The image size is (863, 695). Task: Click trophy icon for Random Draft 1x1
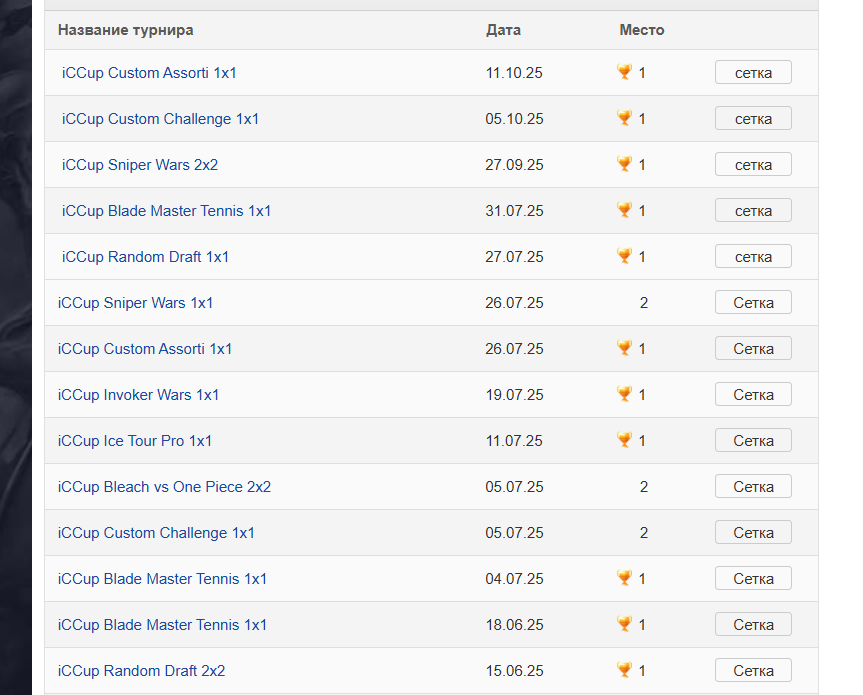[x=624, y=256]
